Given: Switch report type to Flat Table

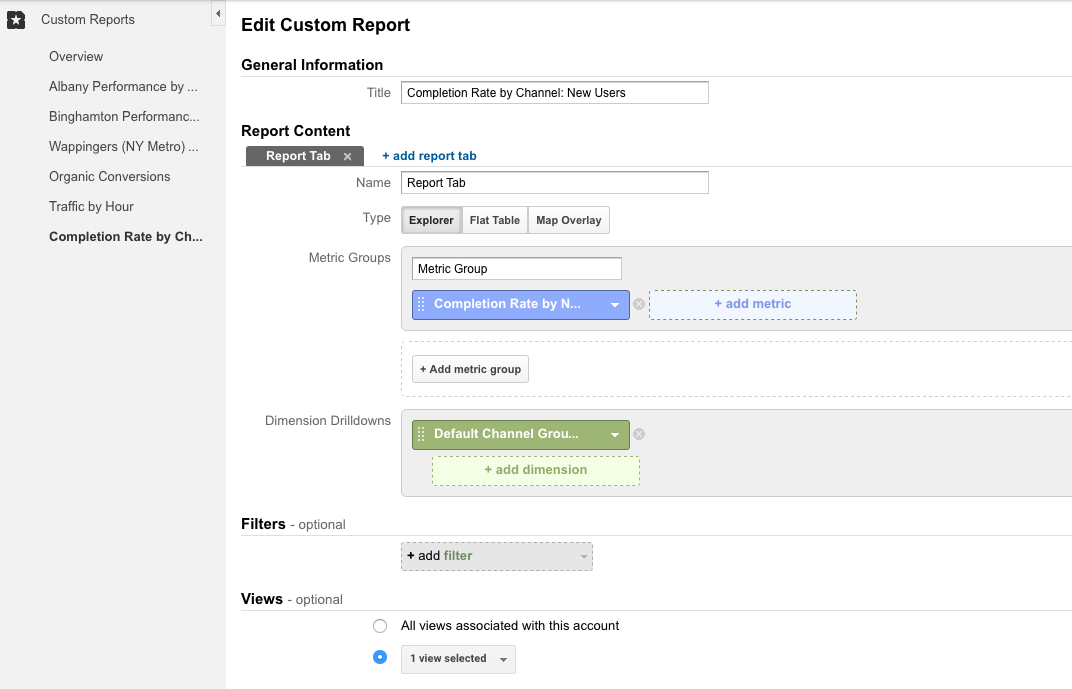Looking at the screenshot, I should [495, 220].
